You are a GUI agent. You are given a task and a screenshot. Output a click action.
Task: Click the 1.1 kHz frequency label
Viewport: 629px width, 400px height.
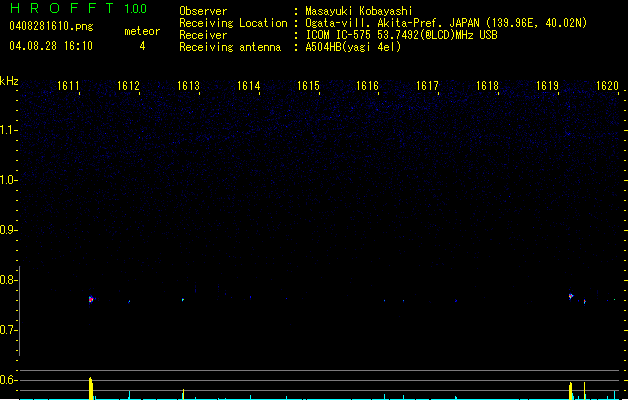coord(7,130)
